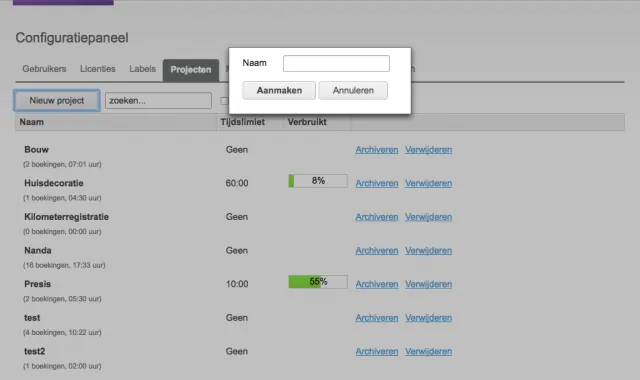Archive the test2 project
The image size is (640, 380).
pos(377,351)
